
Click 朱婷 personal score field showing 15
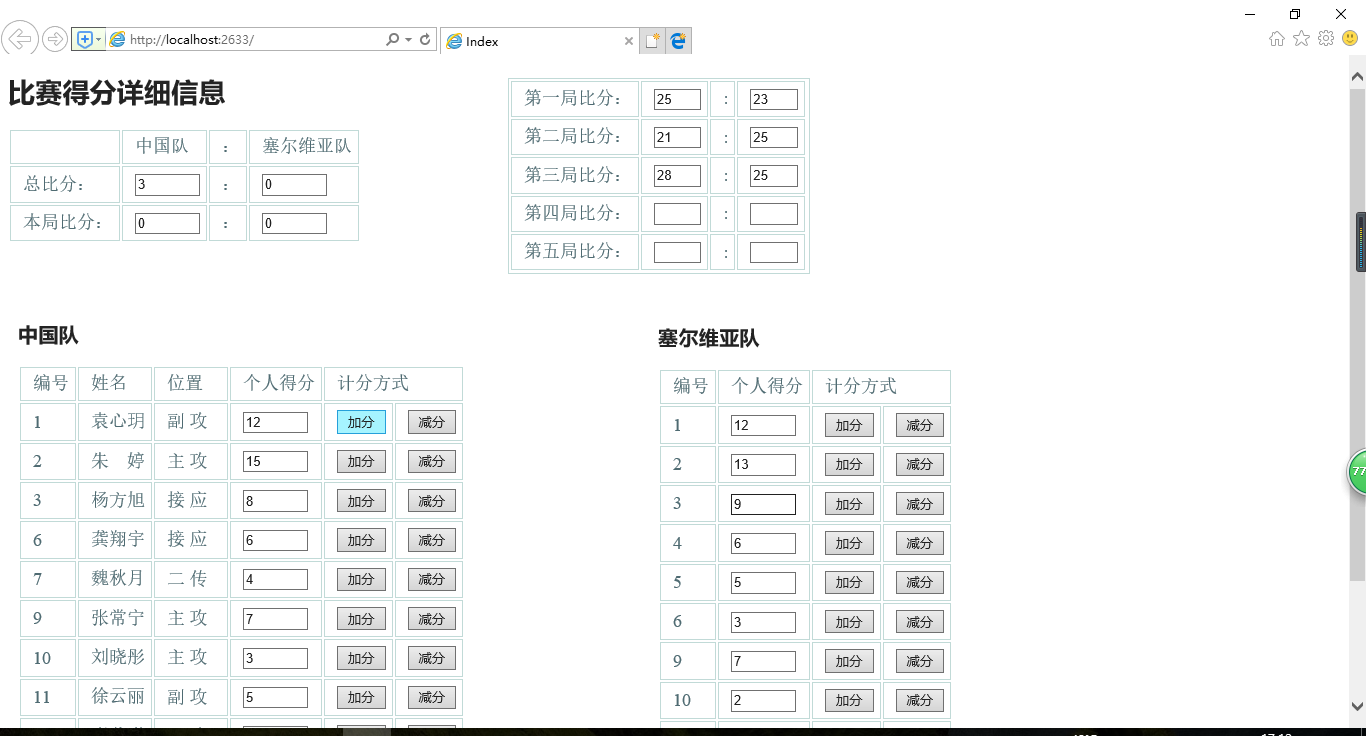pyautogui.click(x=275, y=461)
